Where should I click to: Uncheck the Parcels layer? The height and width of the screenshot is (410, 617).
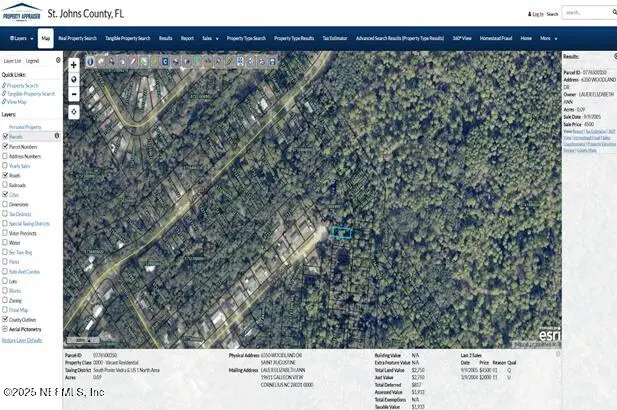pyautogui.click(x=5, y=136)
